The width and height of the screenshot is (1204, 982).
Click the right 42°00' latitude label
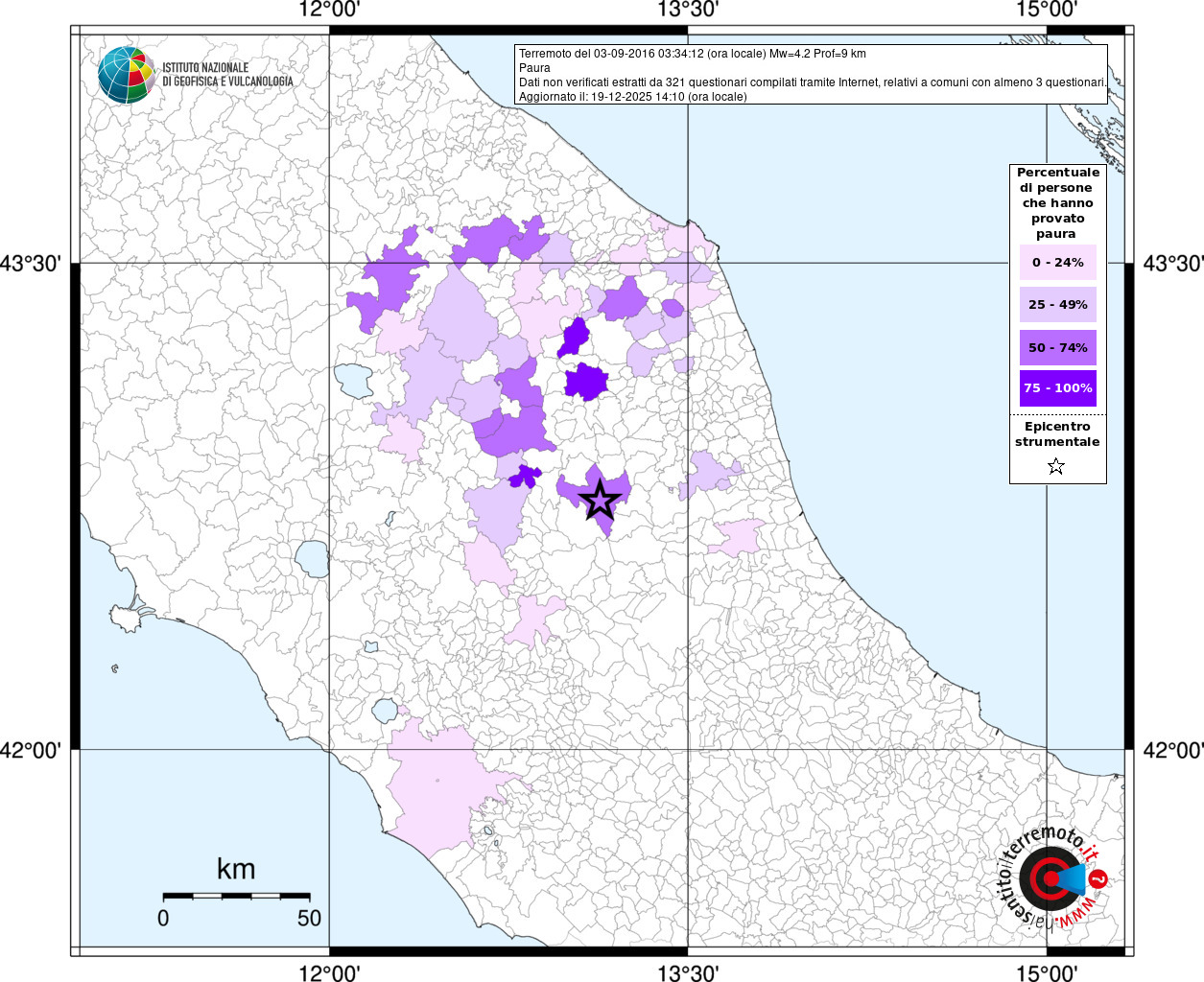coord(1172,750)
